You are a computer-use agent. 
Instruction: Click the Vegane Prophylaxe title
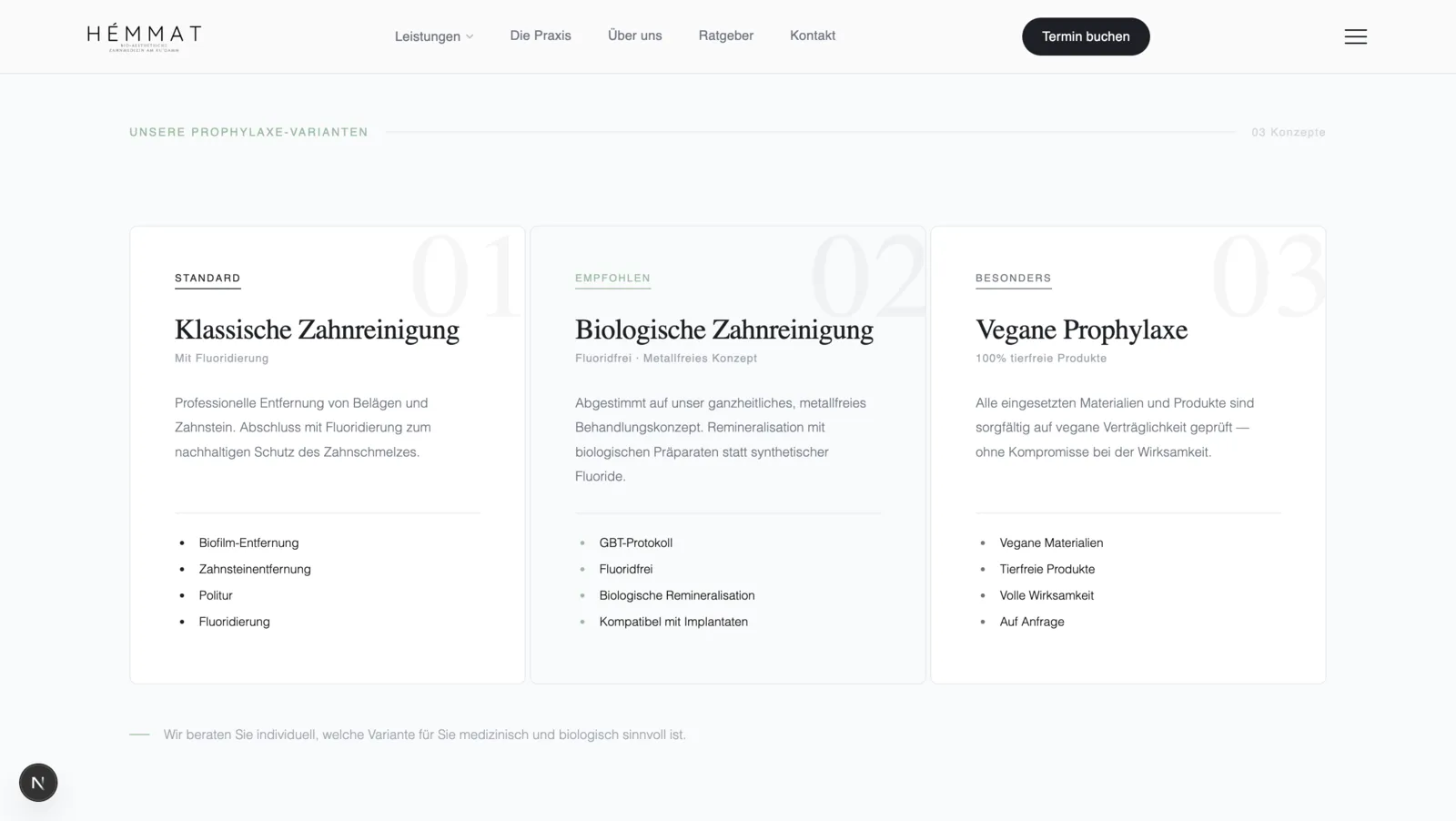(x=1081, y=329)
